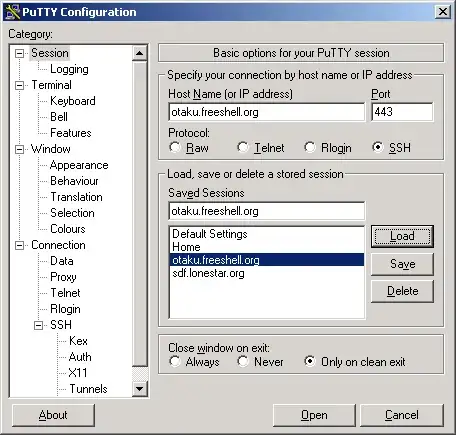Click the Save session button
This screenshot has width=456, height=435.
(x=402, y=264)
